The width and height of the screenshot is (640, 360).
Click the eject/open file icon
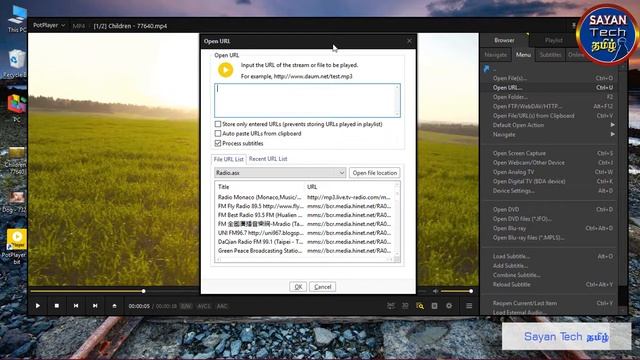point(114,306)
